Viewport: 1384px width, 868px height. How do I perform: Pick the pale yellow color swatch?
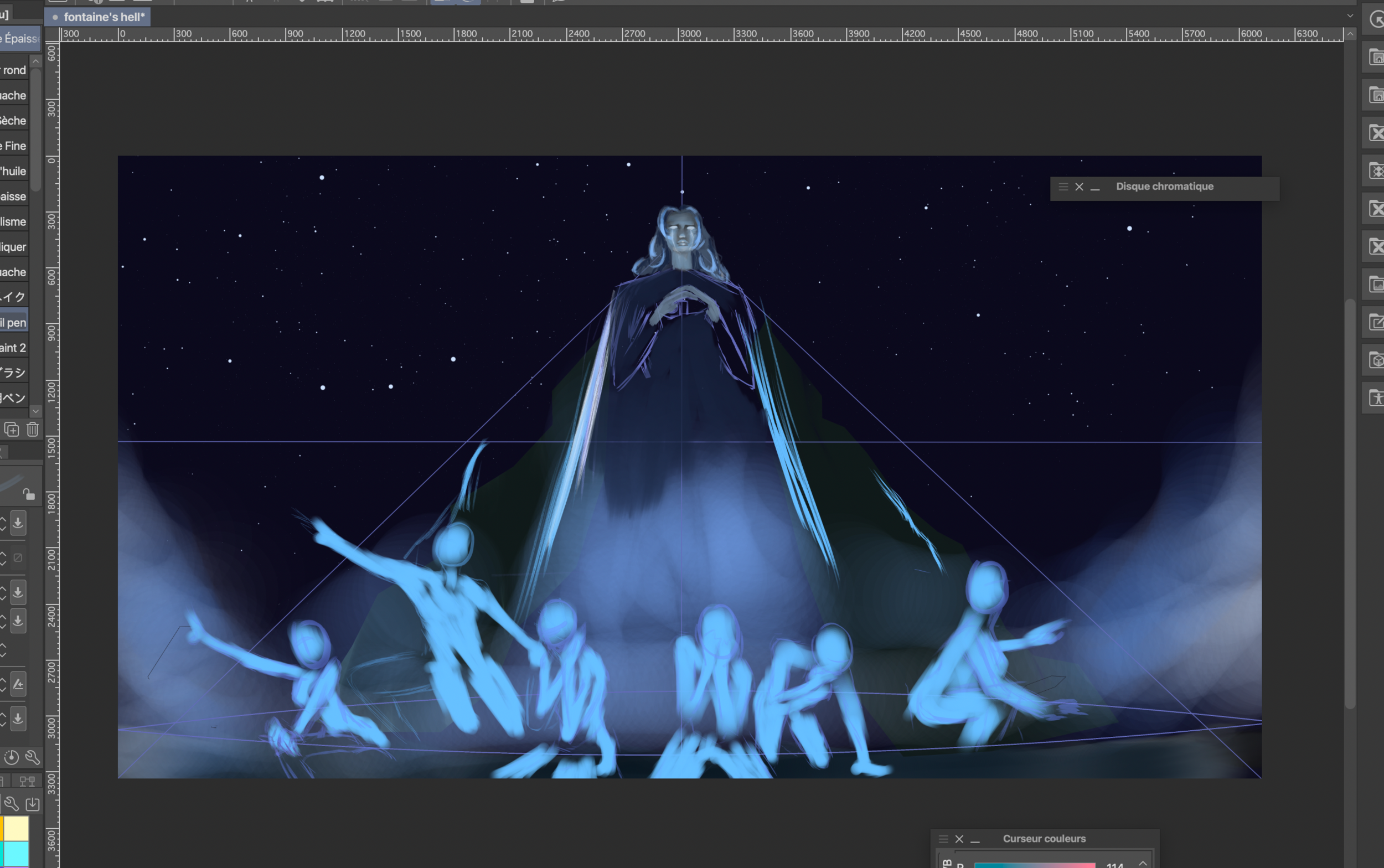16,828
